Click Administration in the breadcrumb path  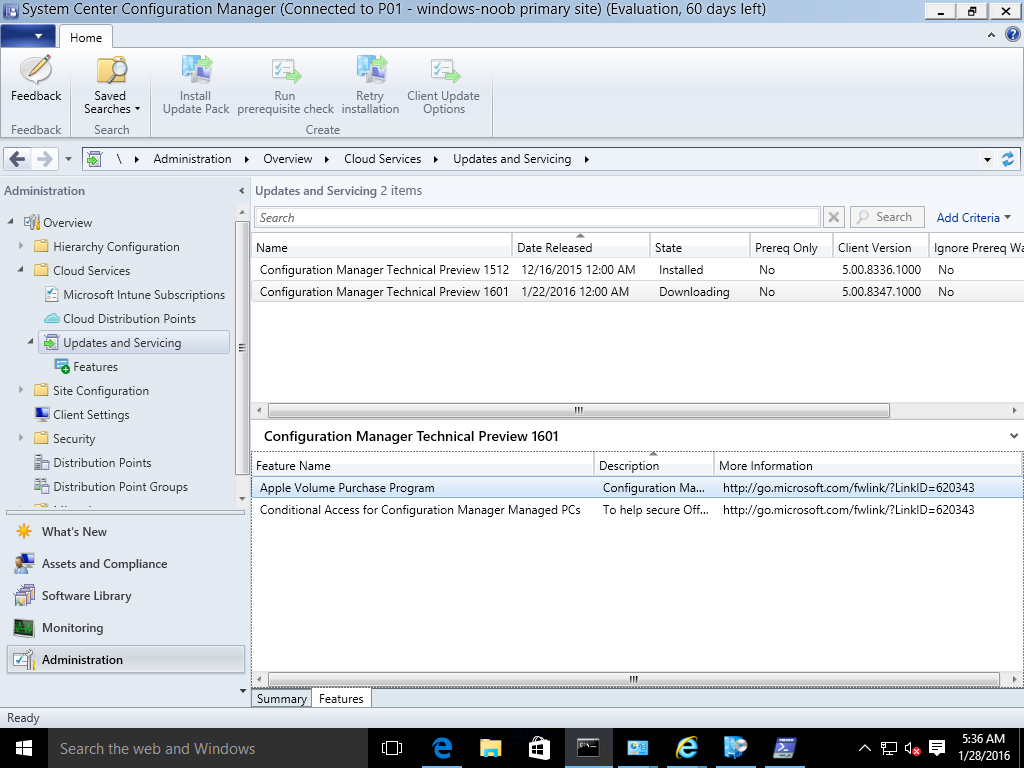pyautogui.click(x=192, y=159)
